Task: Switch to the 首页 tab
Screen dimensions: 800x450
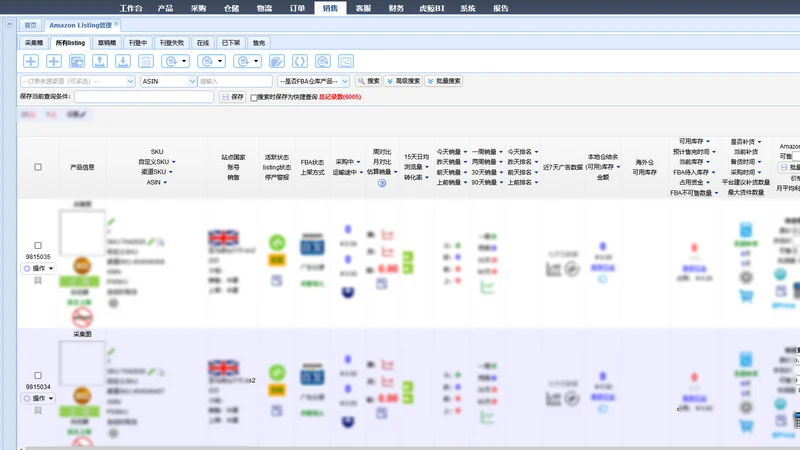Action: 31,25
